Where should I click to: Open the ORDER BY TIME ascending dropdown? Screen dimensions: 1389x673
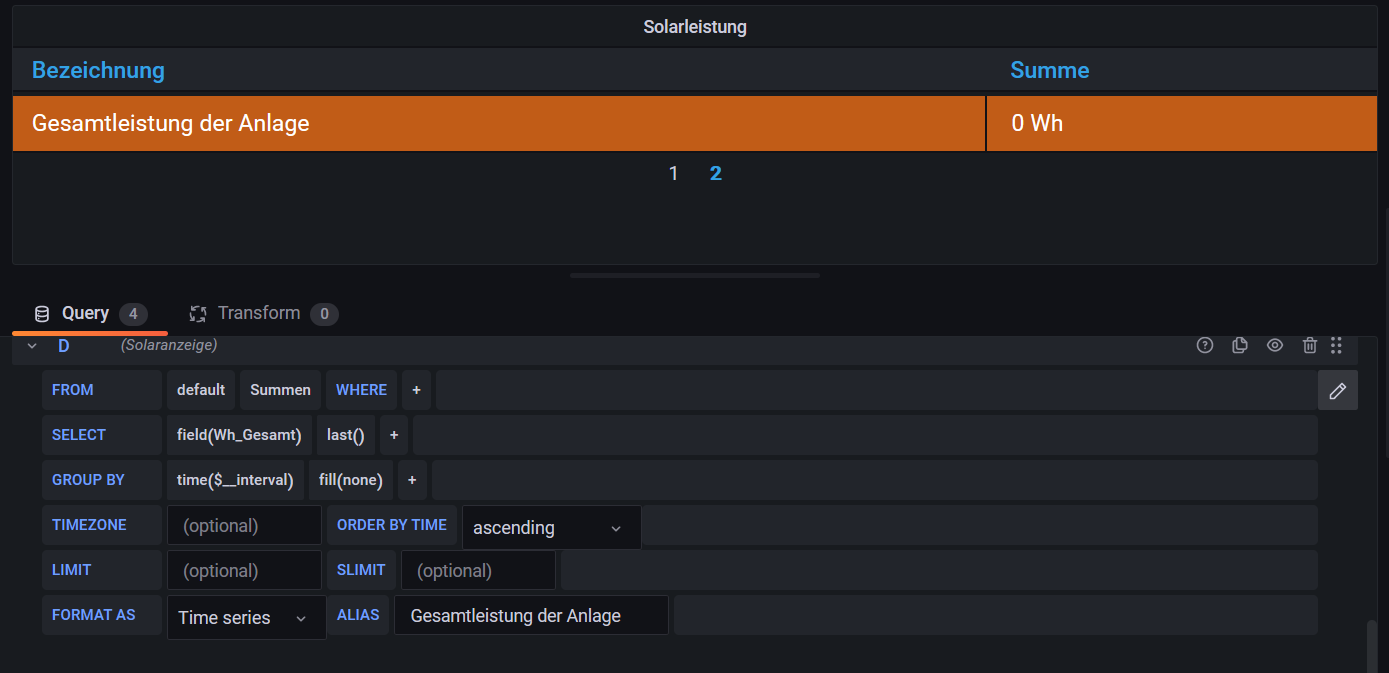[x=550, y=527]
